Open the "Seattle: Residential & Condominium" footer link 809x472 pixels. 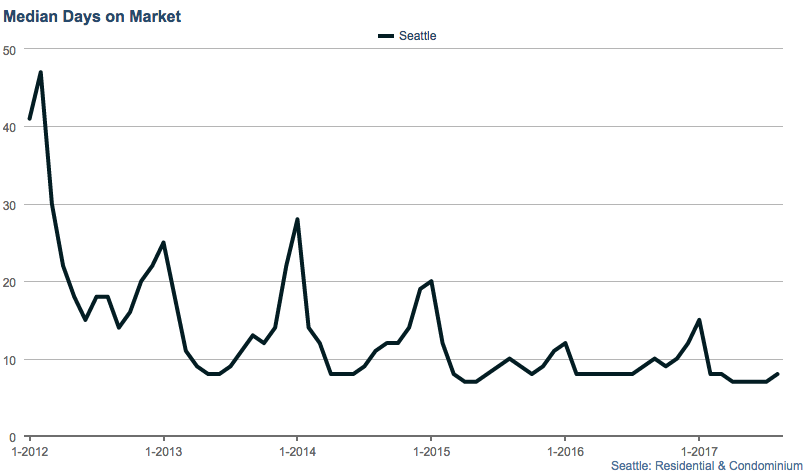708,464
